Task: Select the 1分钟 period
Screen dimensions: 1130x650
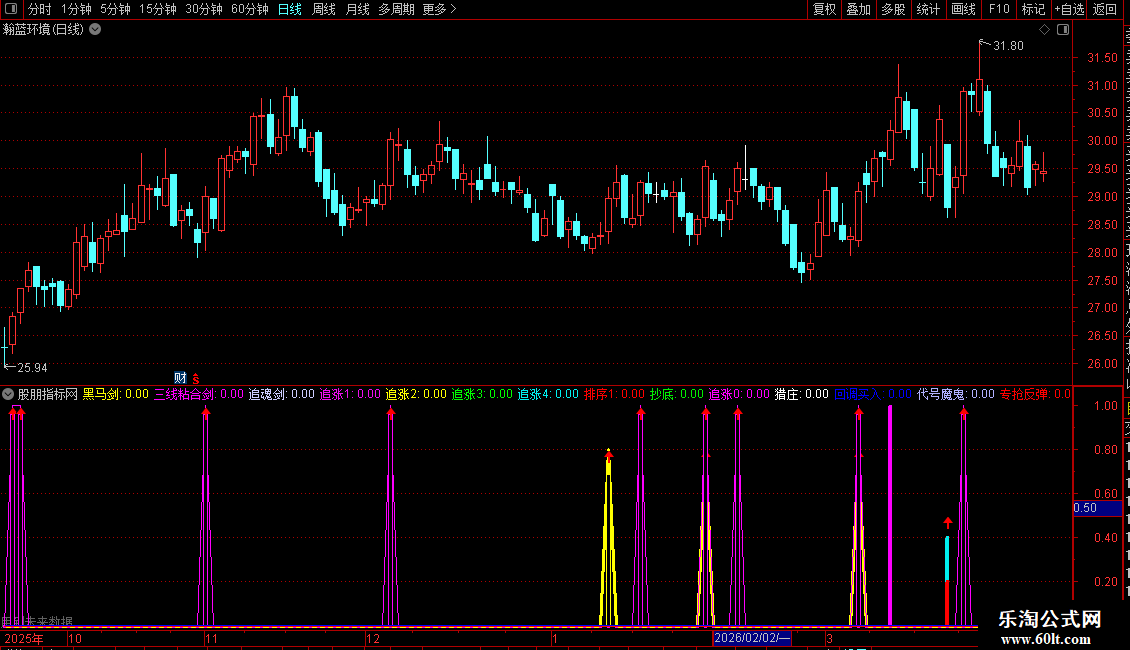Action: pos(76,9)
